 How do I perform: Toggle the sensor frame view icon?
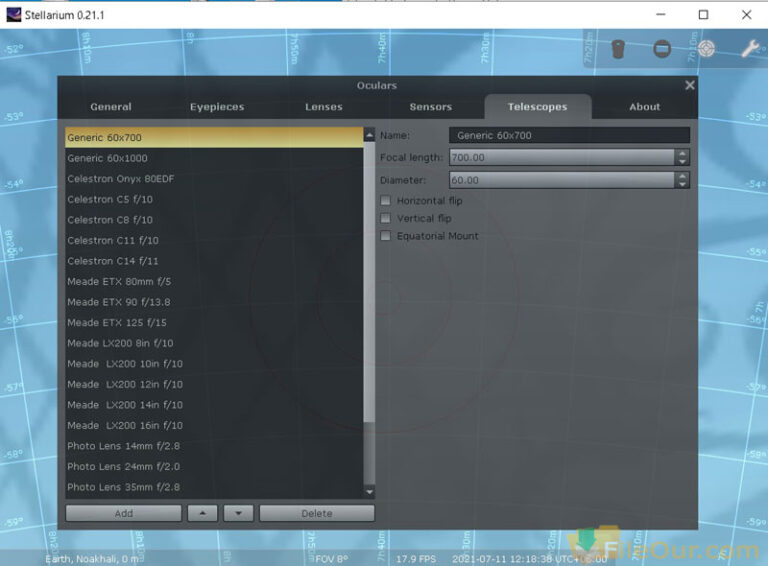[x=662, y=49]
